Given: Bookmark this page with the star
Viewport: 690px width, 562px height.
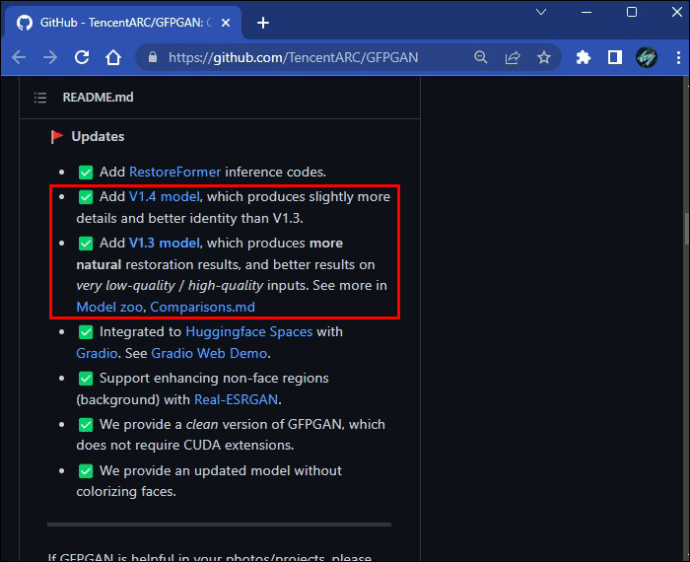Looking at the screenshot, I should 544,57.
